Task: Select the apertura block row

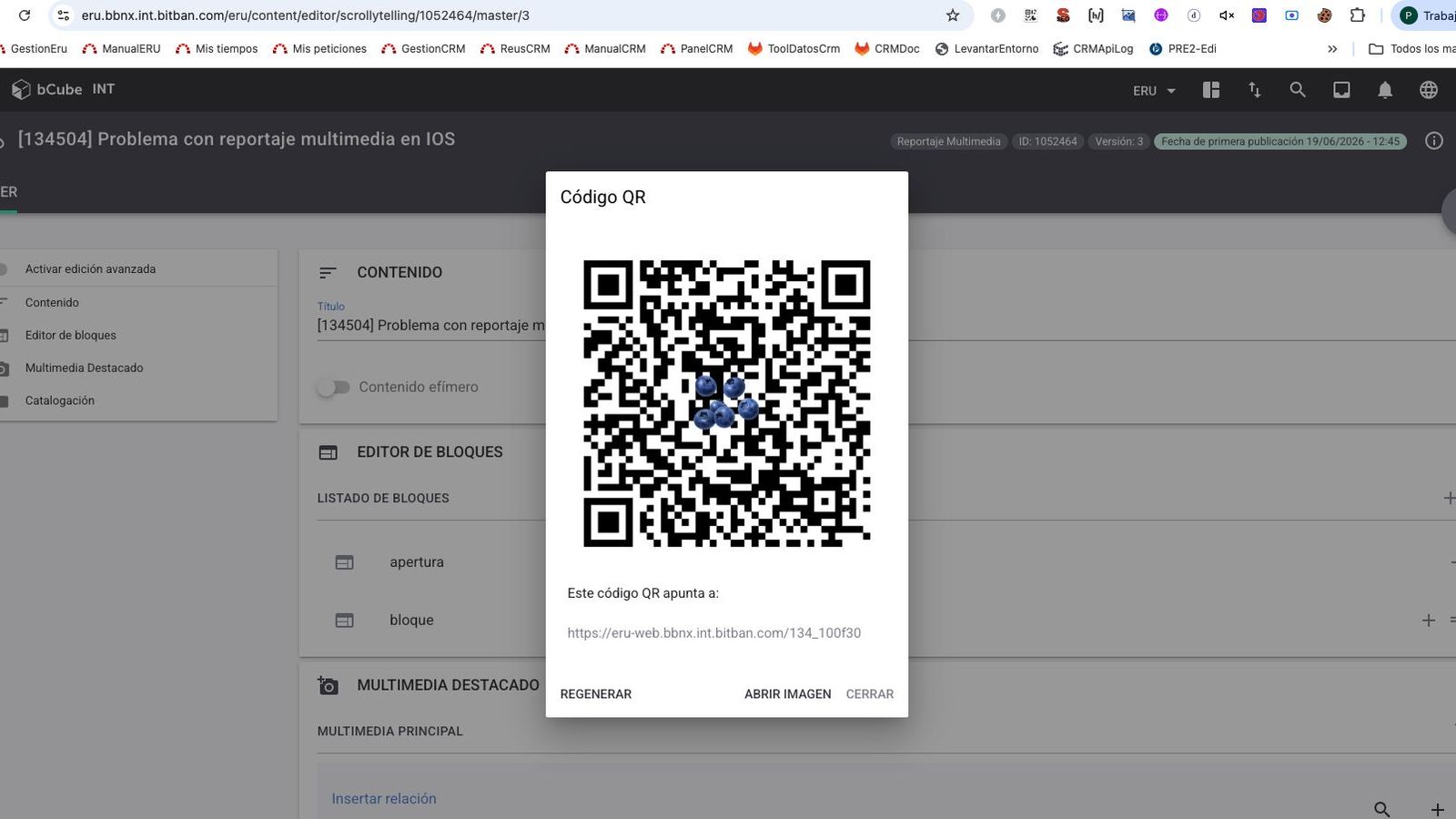Action: [417, 562]
